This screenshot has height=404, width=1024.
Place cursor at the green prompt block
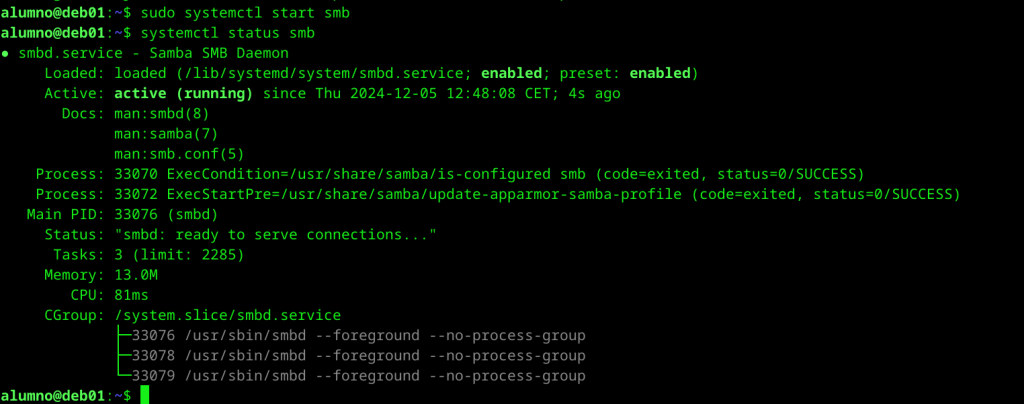pos(145,395)
